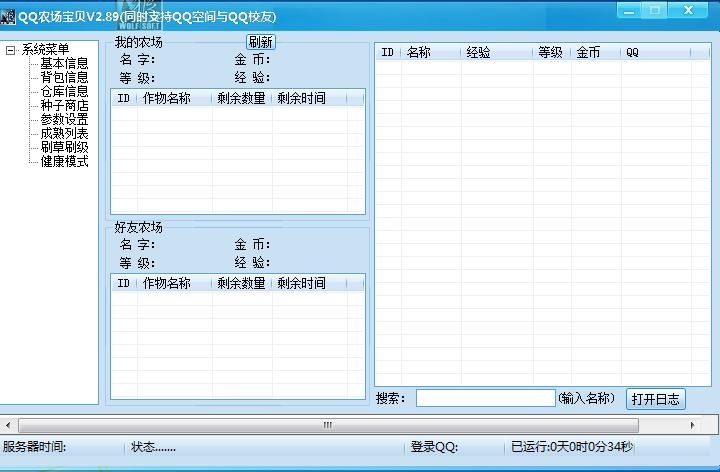Select 健康模式 tree item
This screenshot has height=472, width=720.
[64, 162]
